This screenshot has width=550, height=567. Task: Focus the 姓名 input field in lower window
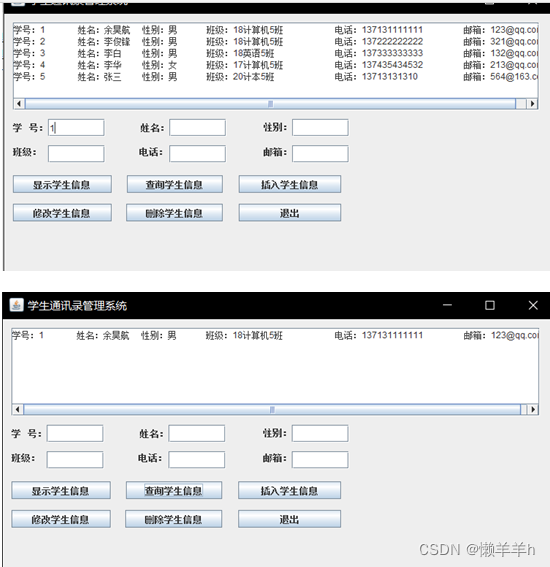[197, 433]
